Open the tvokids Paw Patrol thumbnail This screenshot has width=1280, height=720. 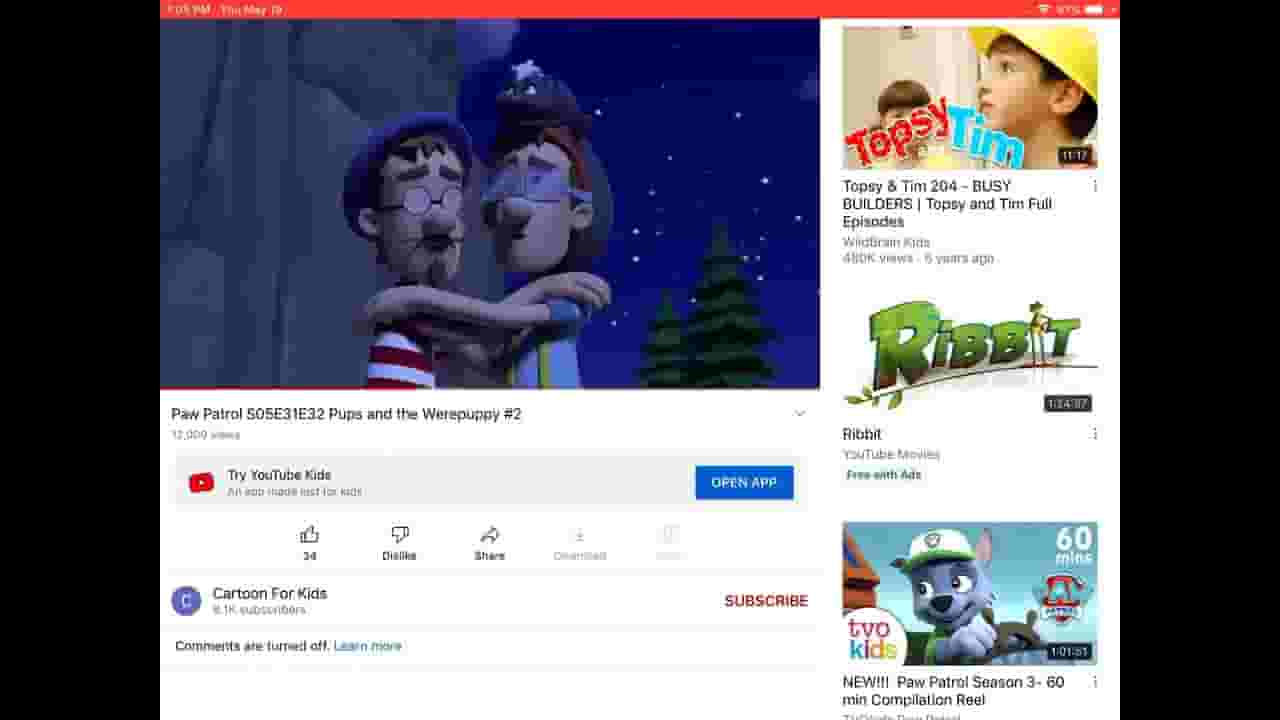(970, 594)
